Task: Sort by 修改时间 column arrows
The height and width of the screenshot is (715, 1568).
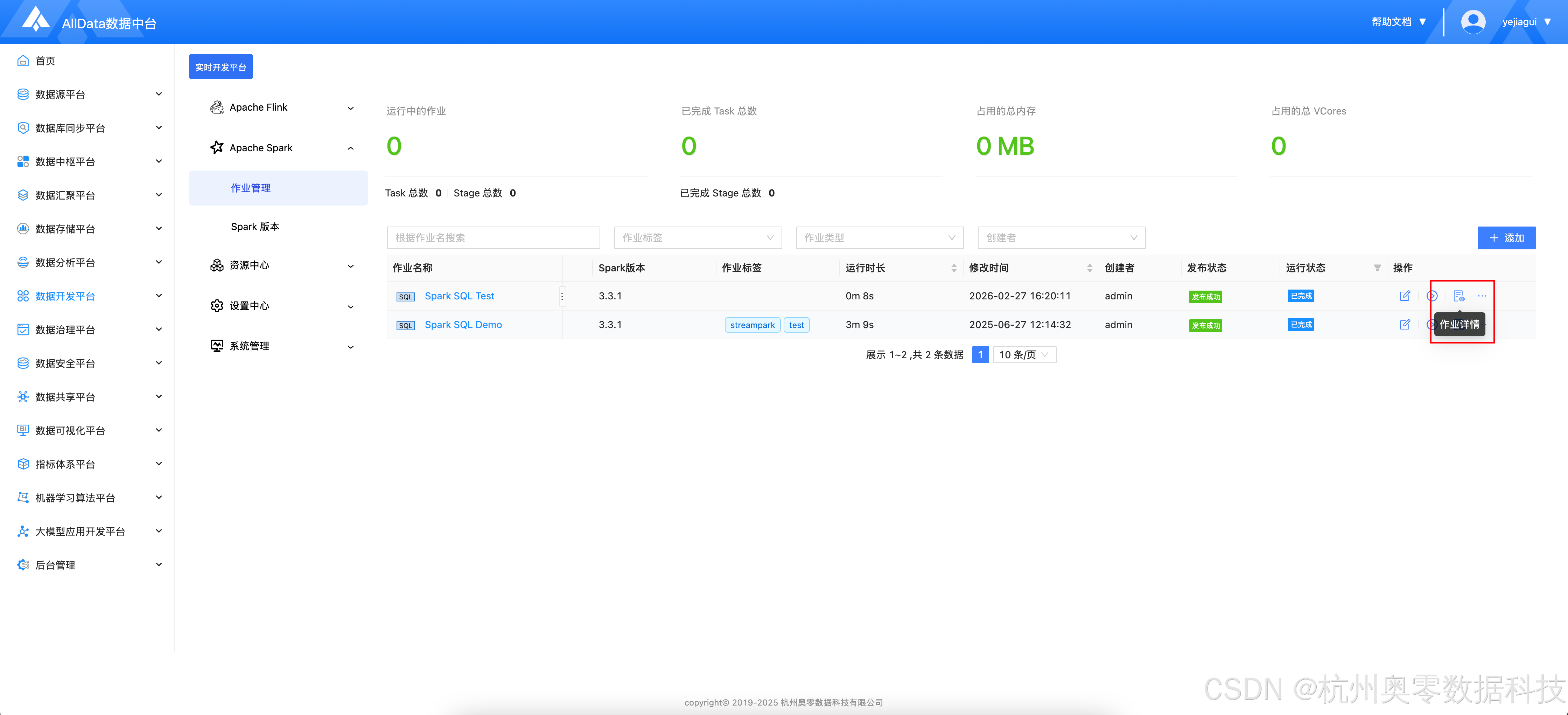Action: pos(1090,268)
